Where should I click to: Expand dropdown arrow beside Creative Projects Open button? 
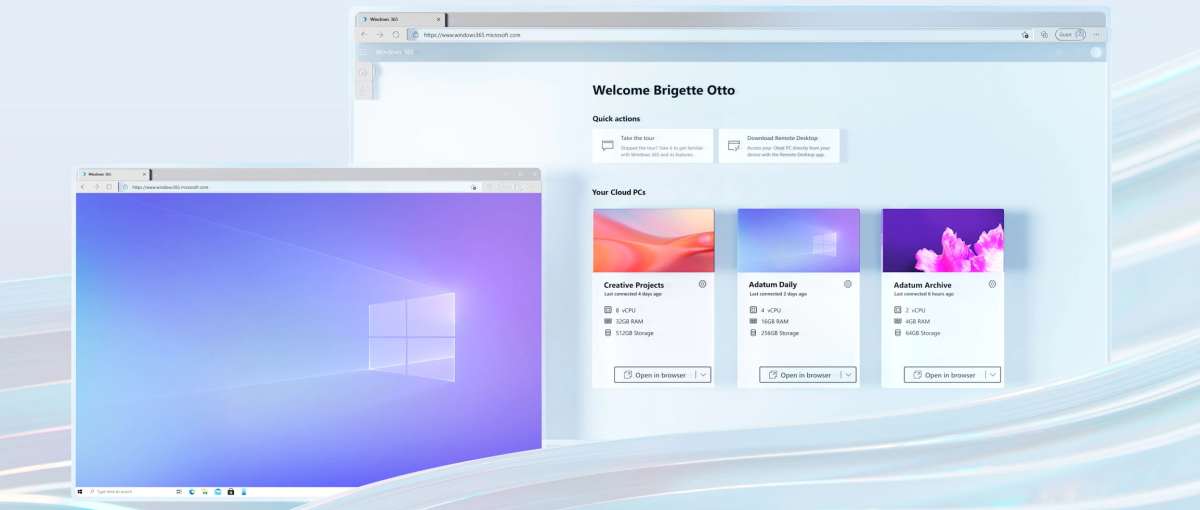tap(704, 375)
